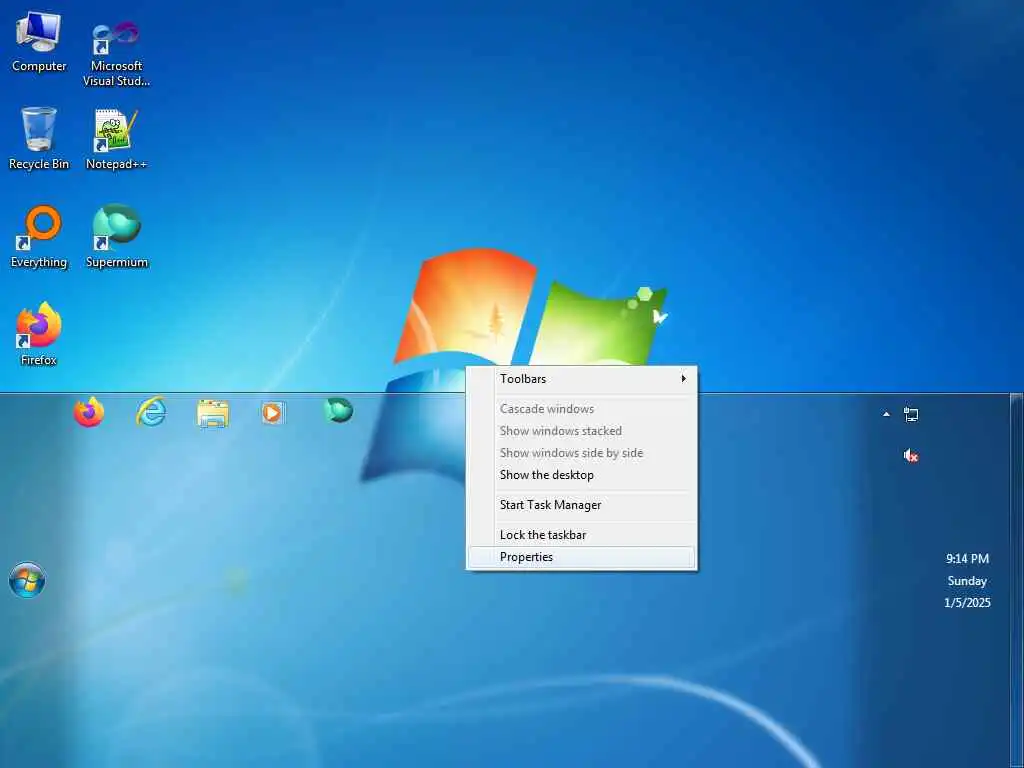Click the date 1/5/2025
Image resolution: width=1024 pixels, height=768 pixels.
click(967, 603)
